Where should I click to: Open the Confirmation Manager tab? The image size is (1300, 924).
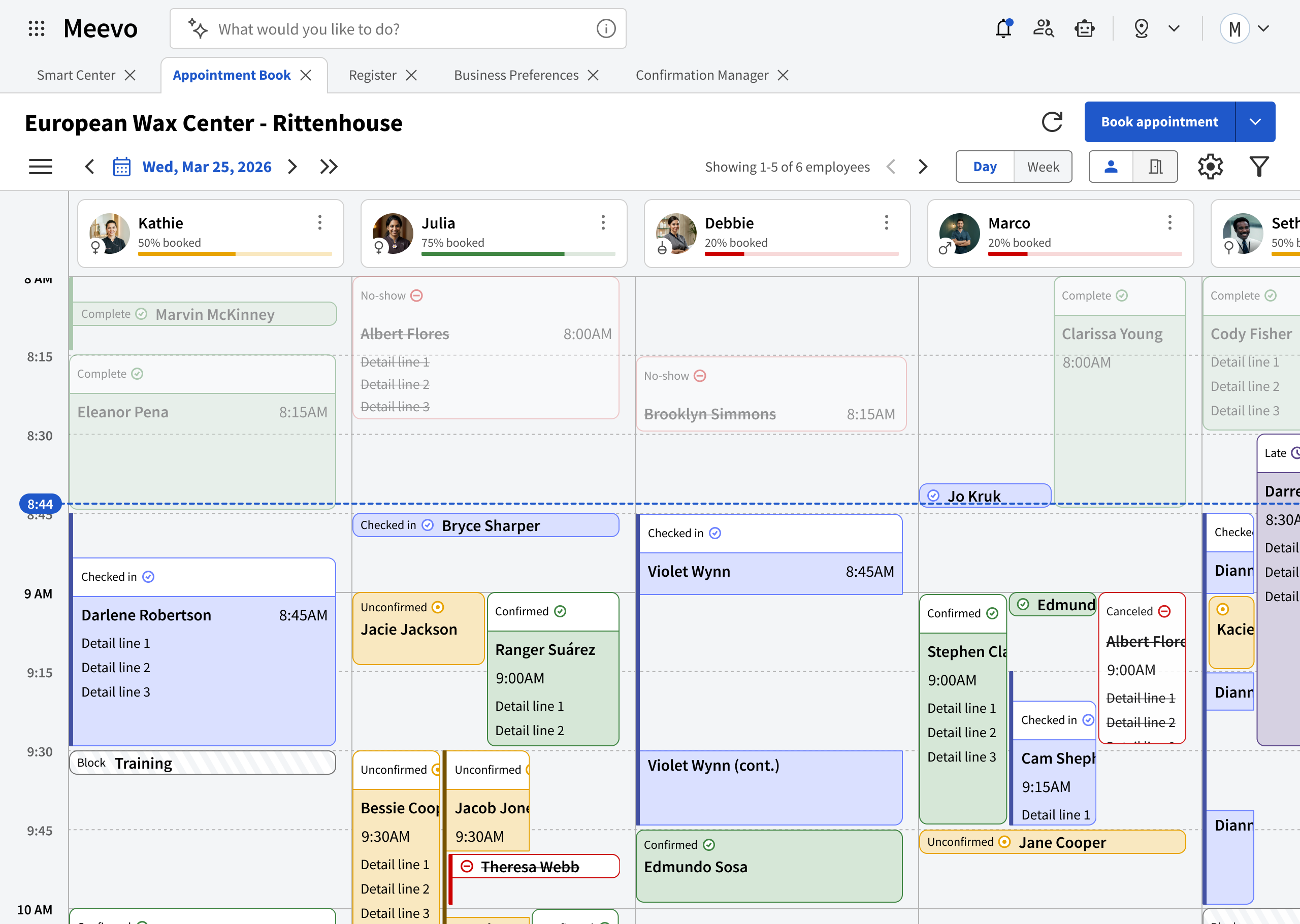tap(702, 75)
